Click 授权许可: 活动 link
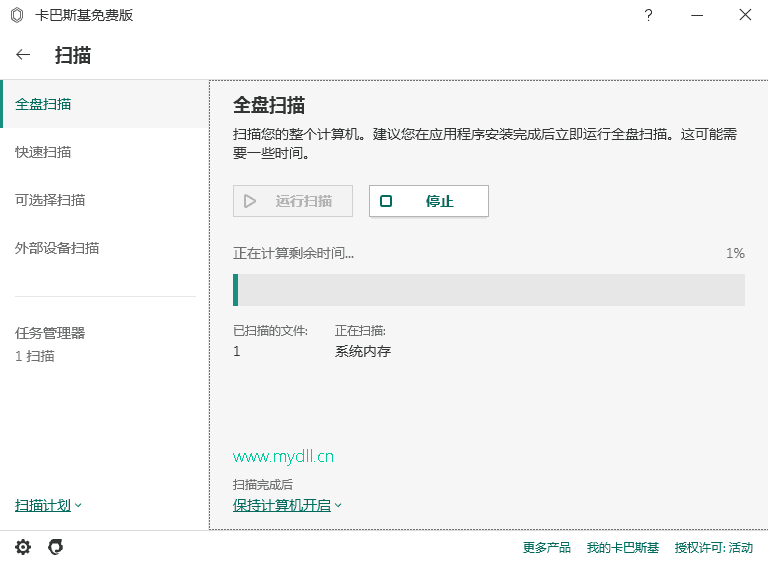 pos(714,547)
